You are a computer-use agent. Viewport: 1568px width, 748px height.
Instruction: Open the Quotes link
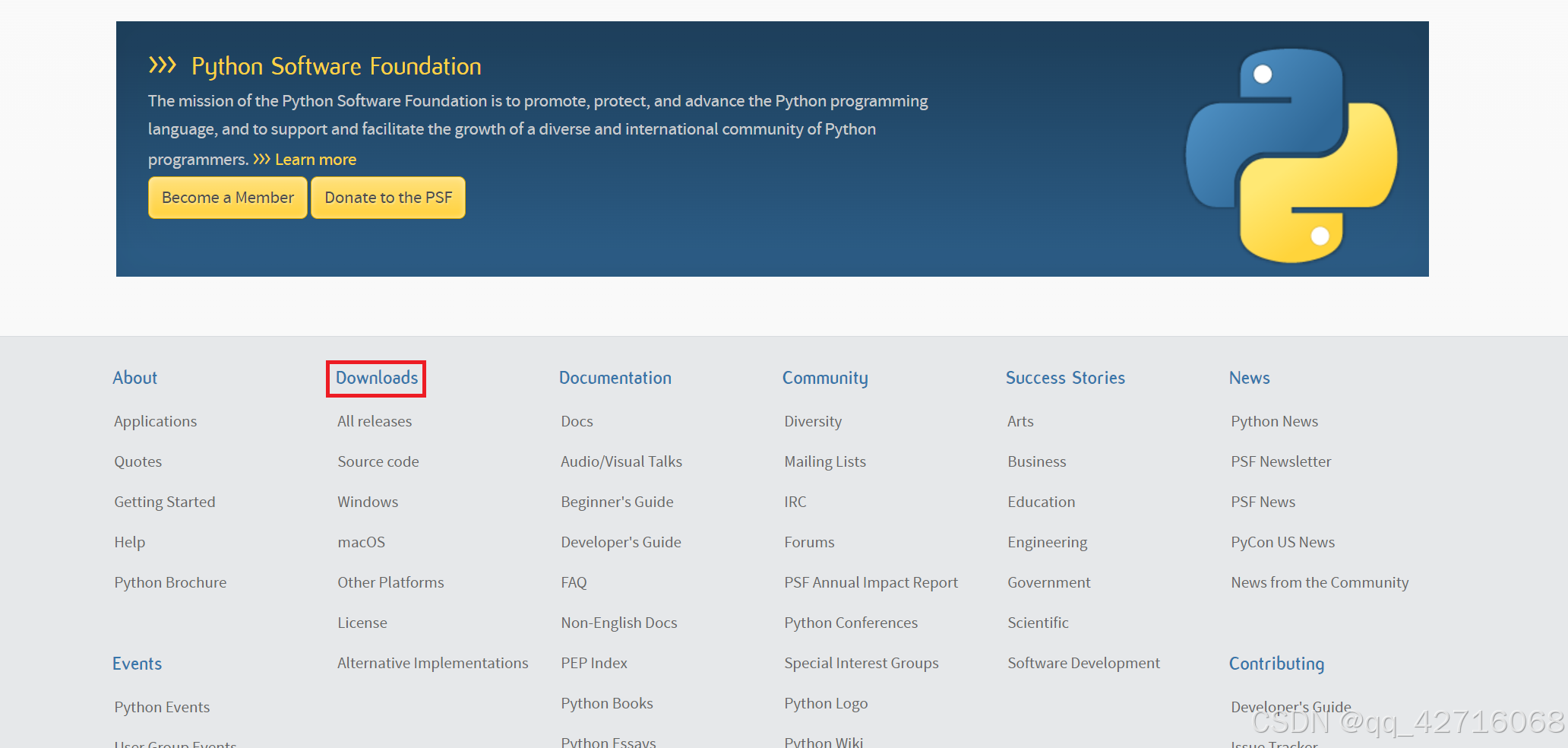[138, 461]
